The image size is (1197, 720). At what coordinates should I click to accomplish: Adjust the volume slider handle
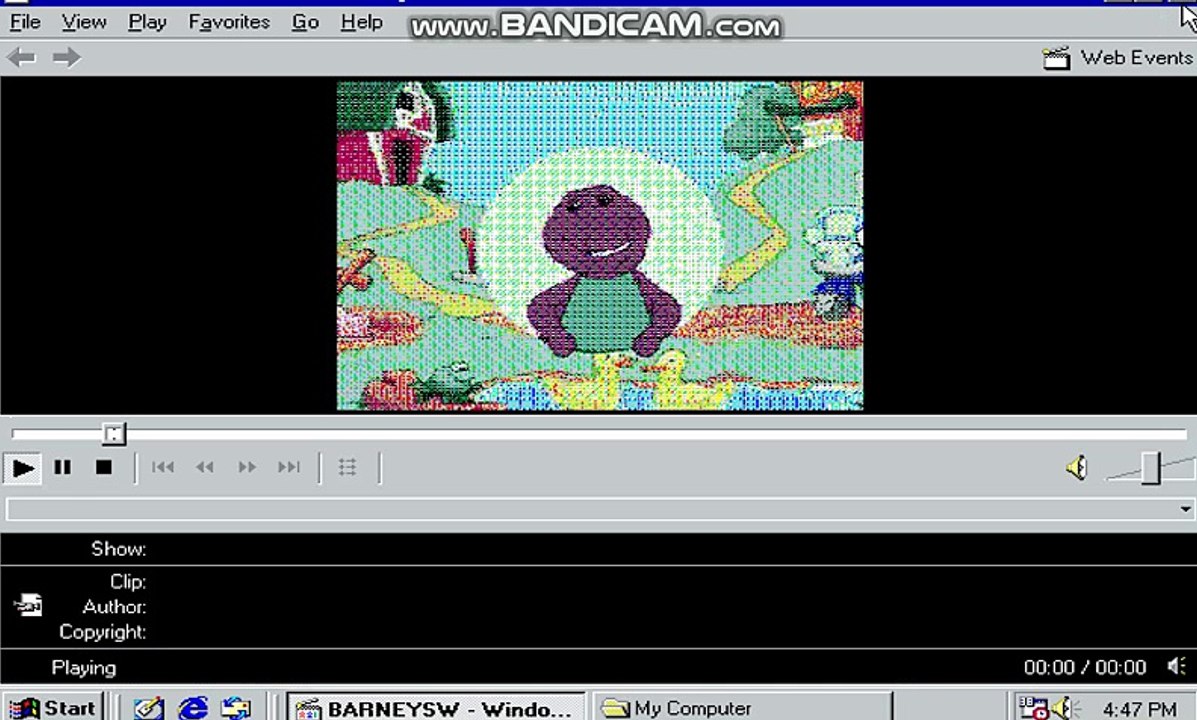tap(1151, 468)
